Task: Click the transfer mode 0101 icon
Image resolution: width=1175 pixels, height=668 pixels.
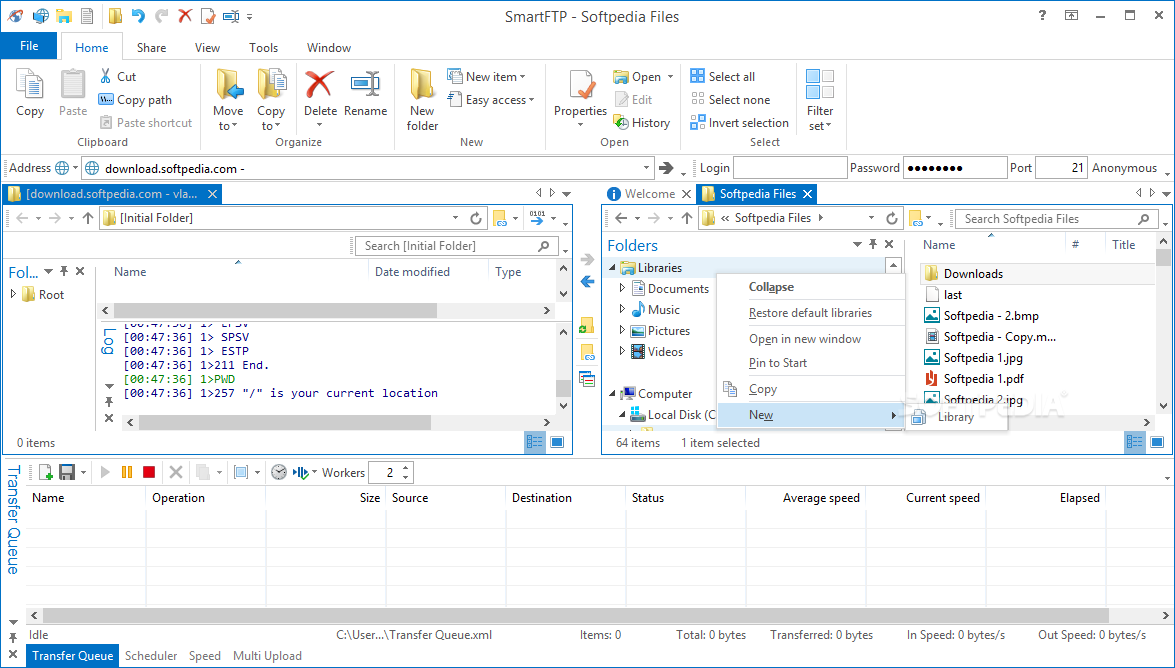Action: pyautogui.click(x=537, y=217)
